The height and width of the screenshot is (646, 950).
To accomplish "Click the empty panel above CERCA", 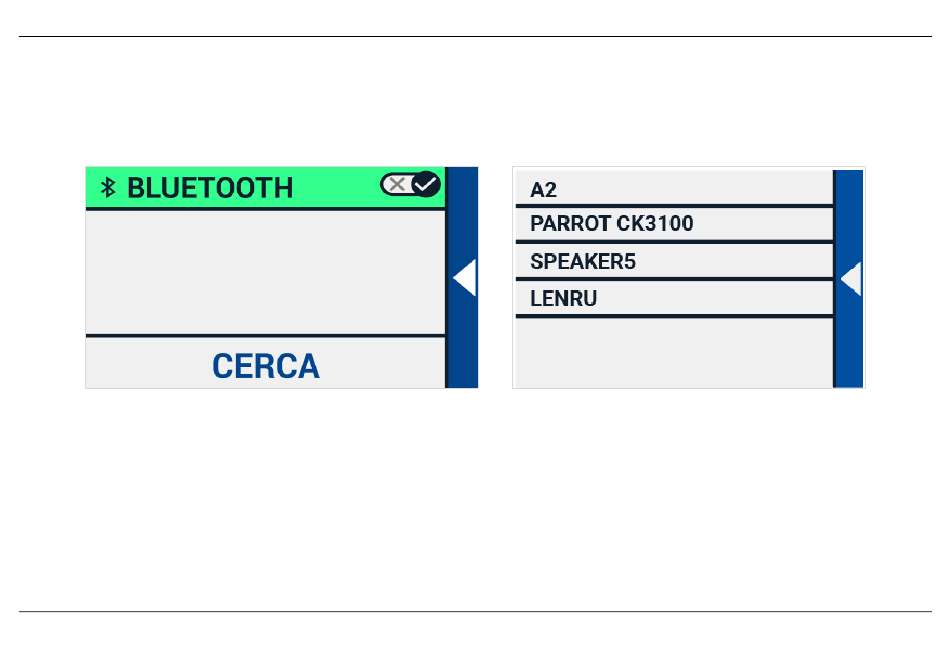I will click(x=265, y=272).
